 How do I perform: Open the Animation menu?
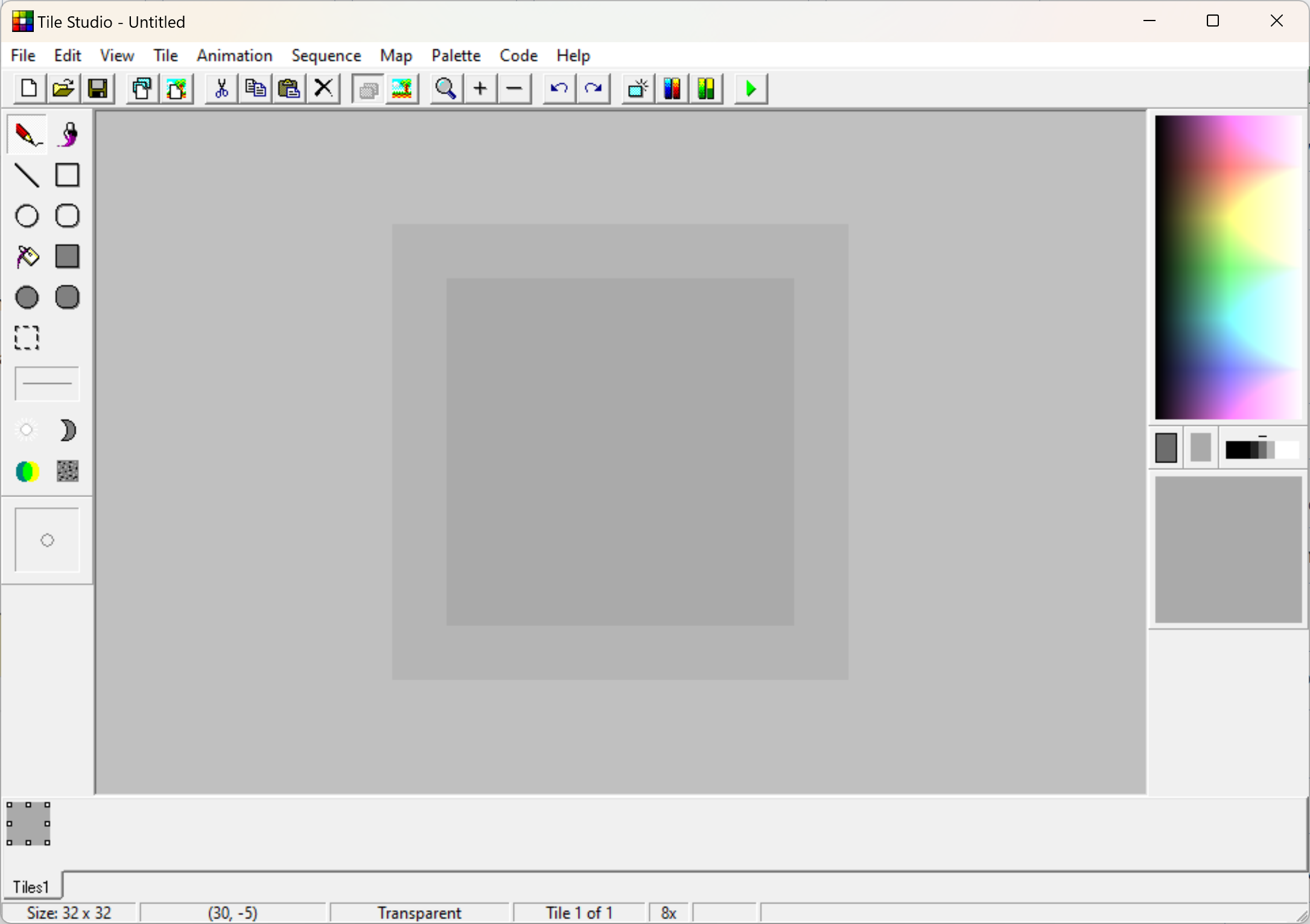point(234,55)
